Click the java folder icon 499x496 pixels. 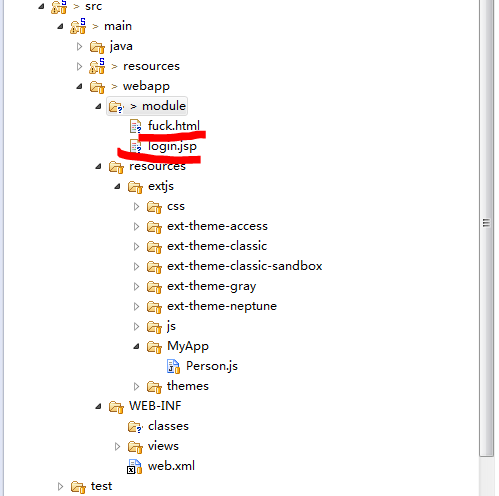(x=97, y=47)
